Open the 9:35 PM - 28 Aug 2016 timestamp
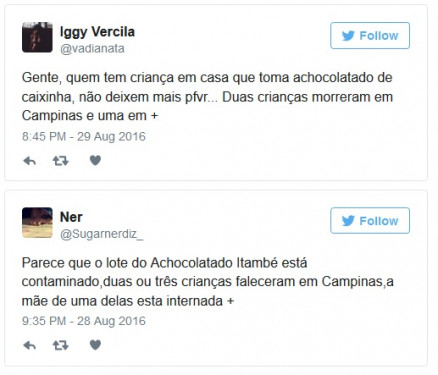Viewport: 438px width, 375px height. point(84,321)
